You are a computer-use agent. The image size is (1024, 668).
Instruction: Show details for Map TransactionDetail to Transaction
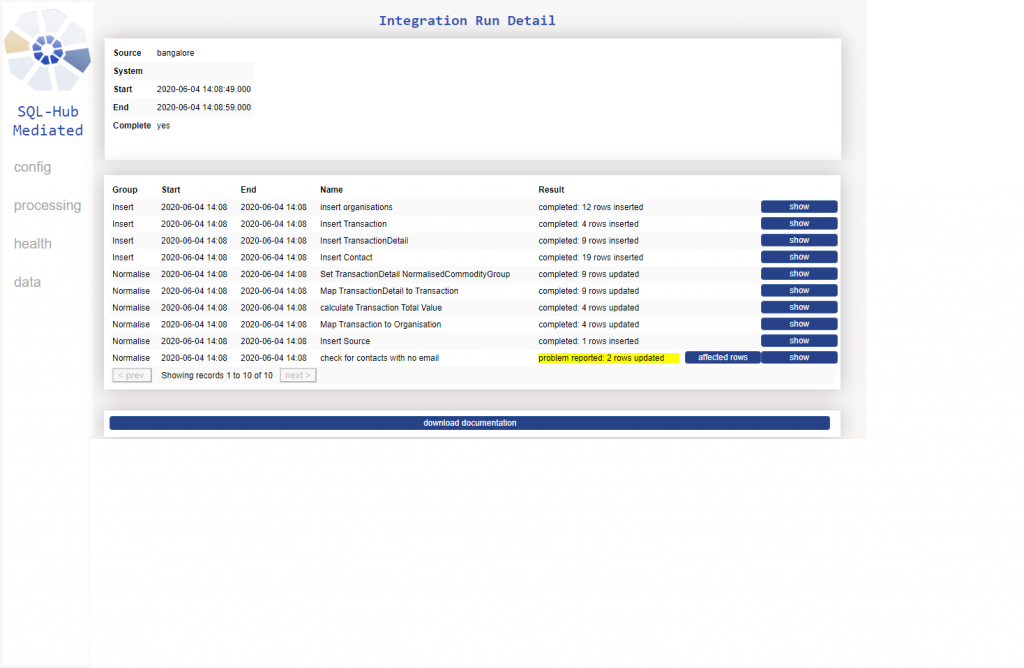799,291
